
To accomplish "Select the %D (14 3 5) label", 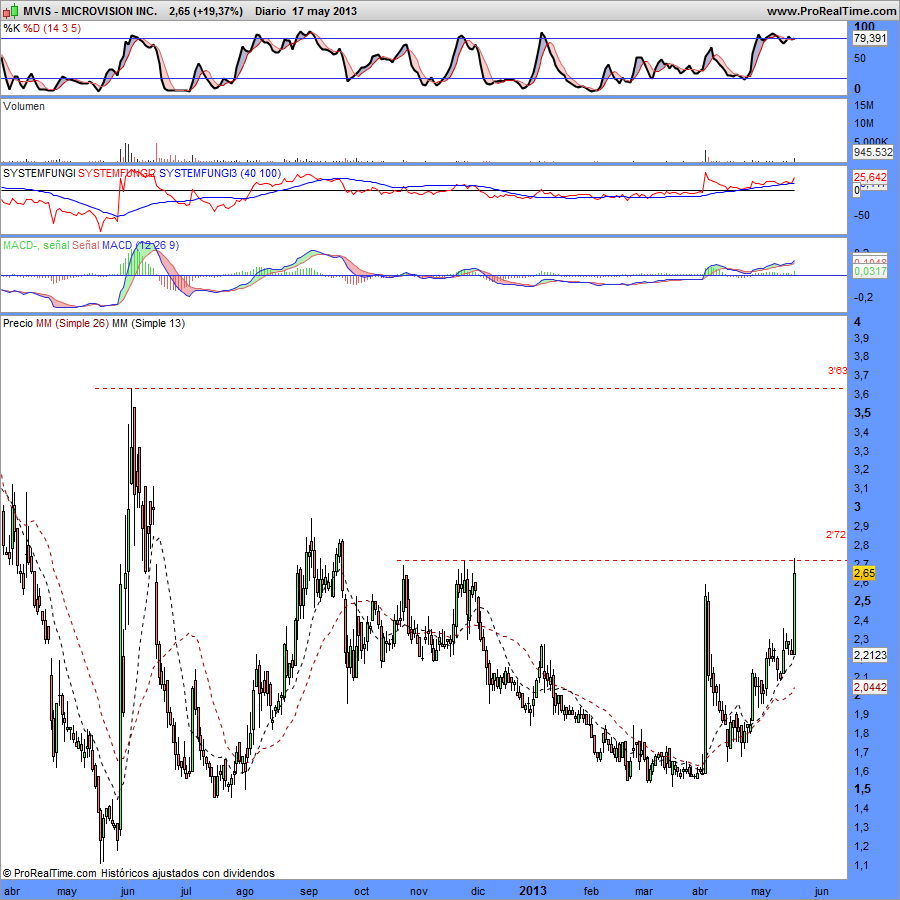I will click(x=52, y=28).
